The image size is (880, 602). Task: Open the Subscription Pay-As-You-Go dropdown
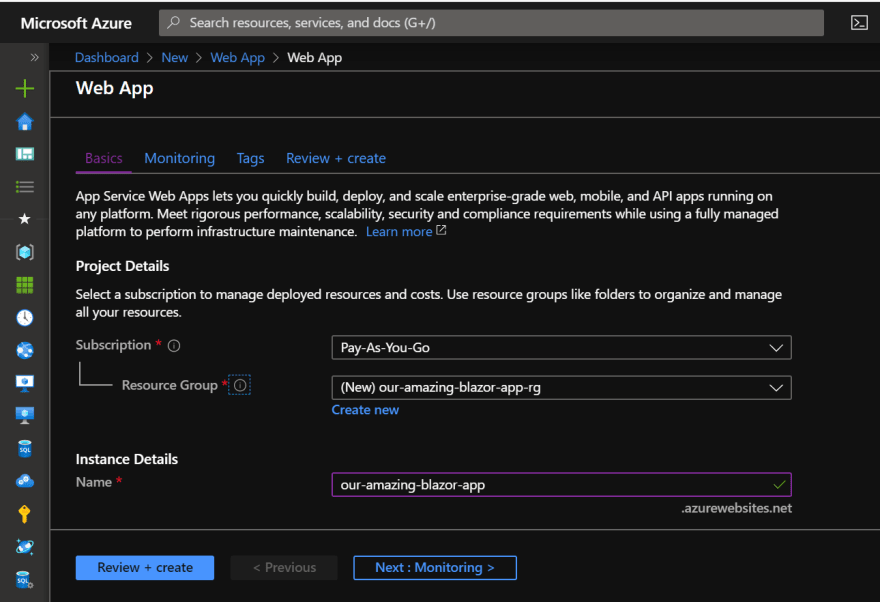pos(561,348)
